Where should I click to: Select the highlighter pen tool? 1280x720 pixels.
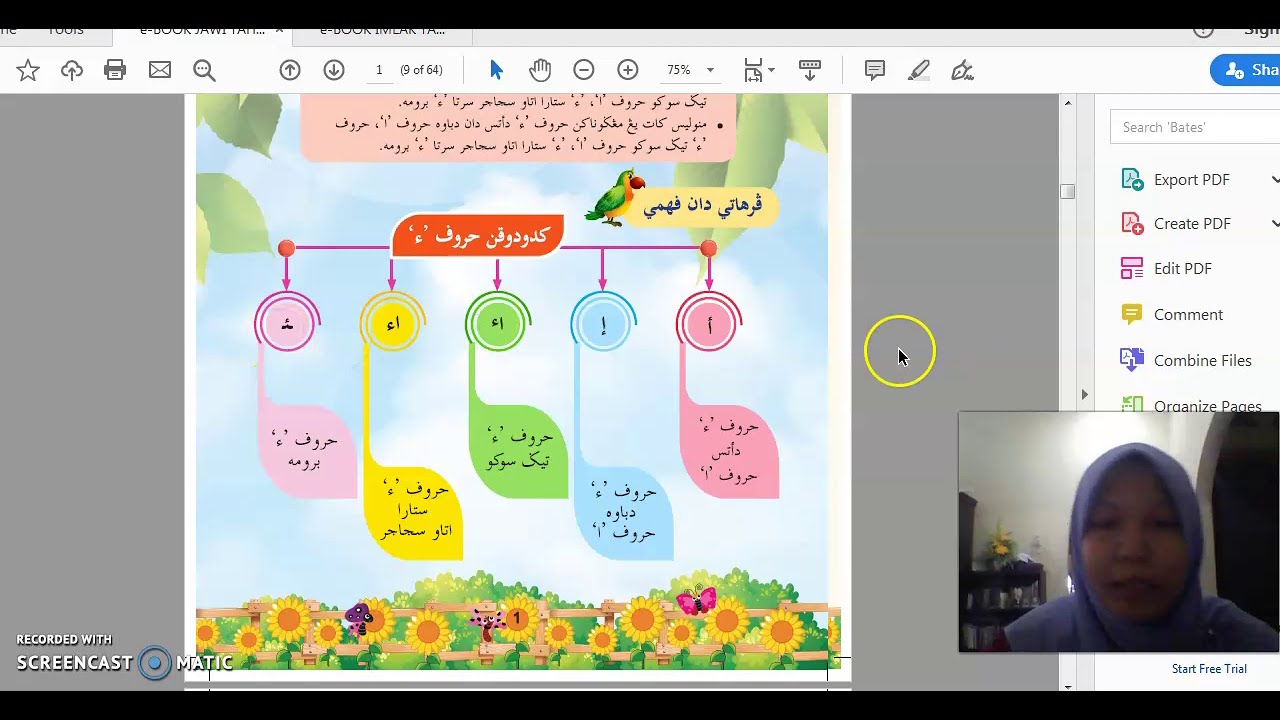click(918, 70)
